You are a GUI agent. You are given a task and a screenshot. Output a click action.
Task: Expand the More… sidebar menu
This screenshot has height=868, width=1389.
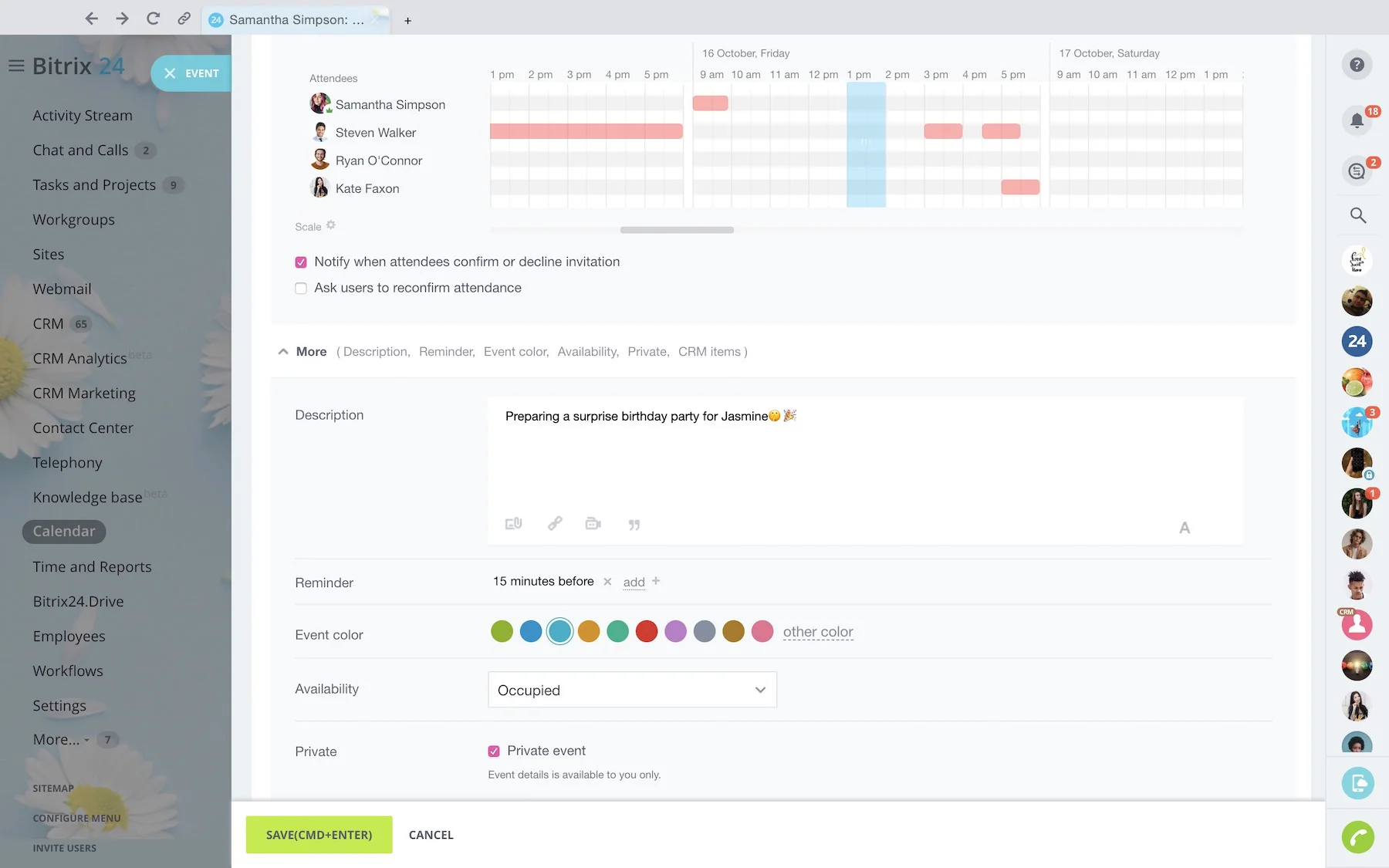(x=56, y=739)
